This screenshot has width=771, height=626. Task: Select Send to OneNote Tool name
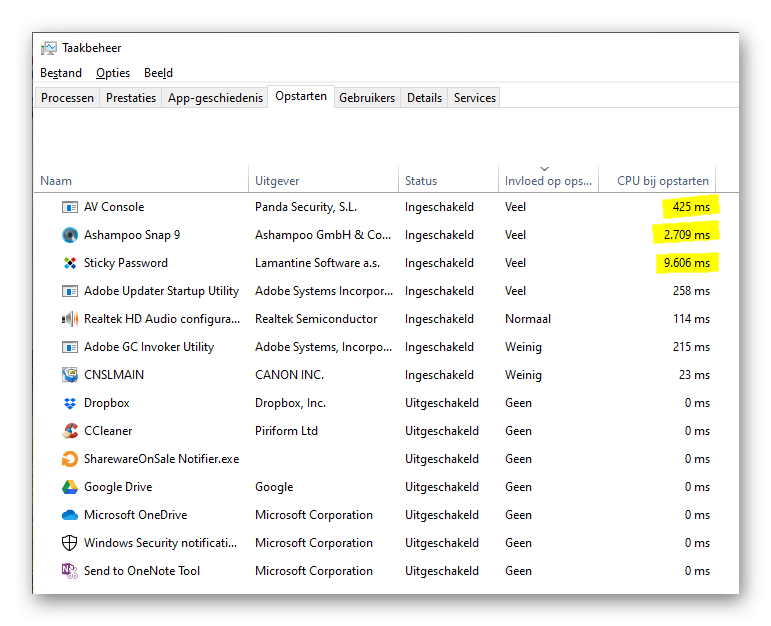pyautogui.click(x=142, y=571)
